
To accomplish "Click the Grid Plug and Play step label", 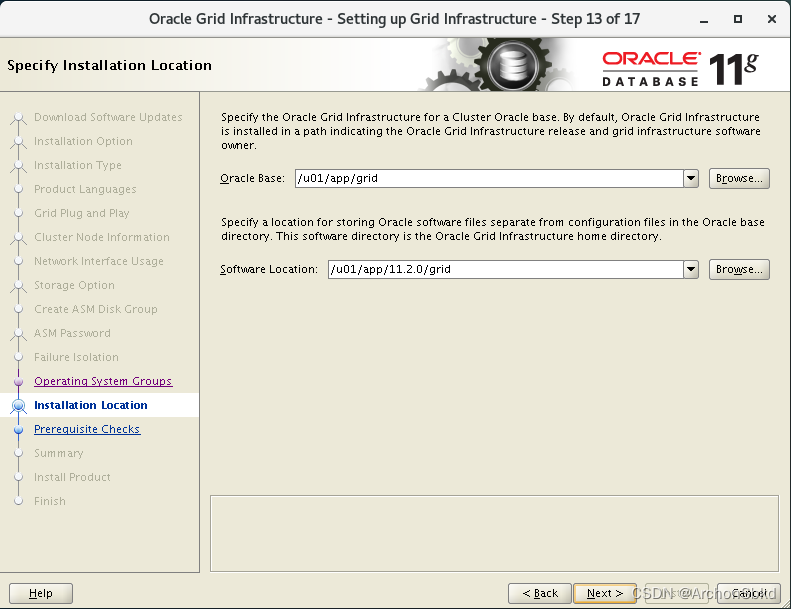I will point(82,213).
